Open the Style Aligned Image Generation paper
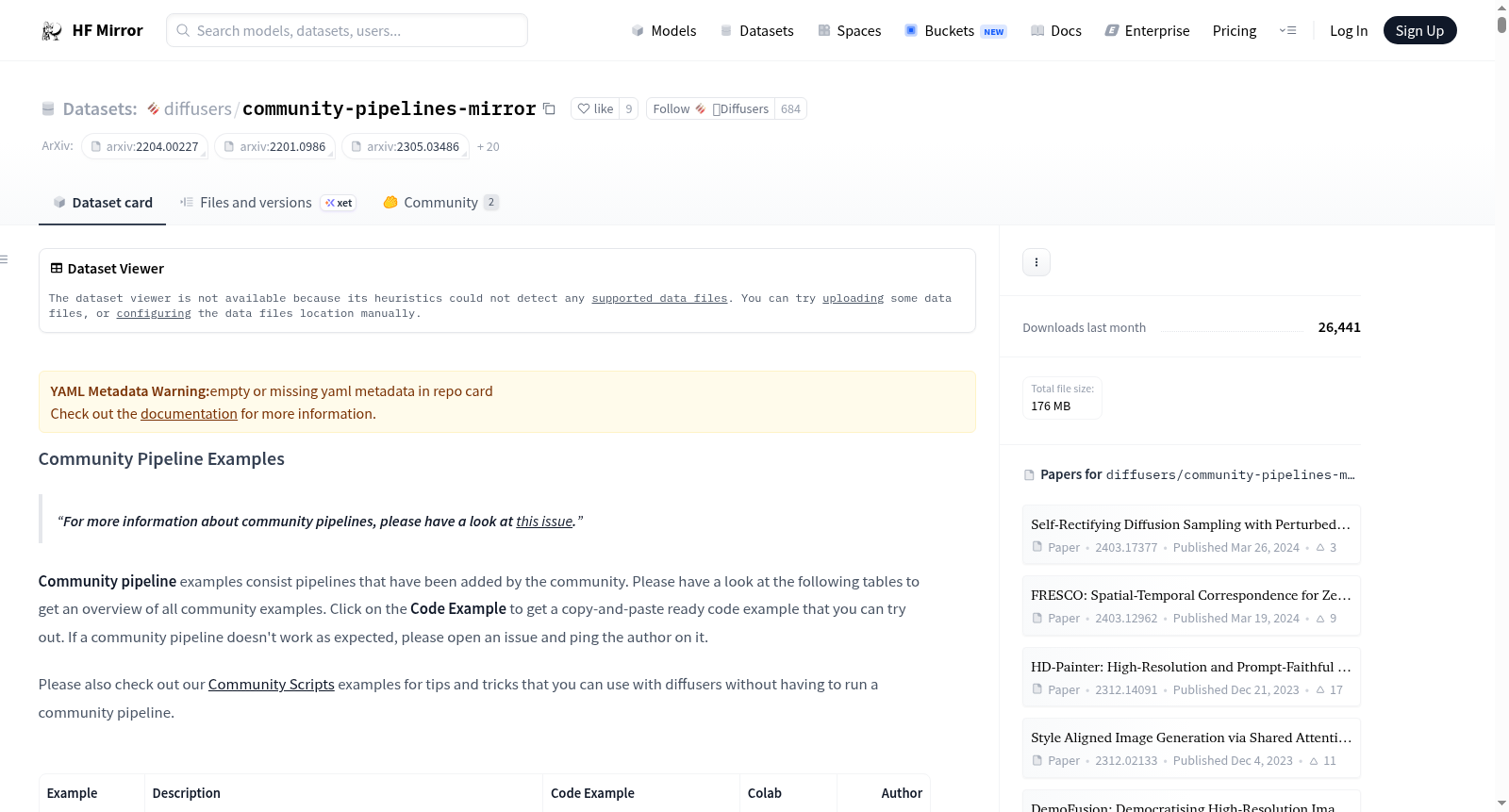1509x812 pixels. tap(1191, 748)
